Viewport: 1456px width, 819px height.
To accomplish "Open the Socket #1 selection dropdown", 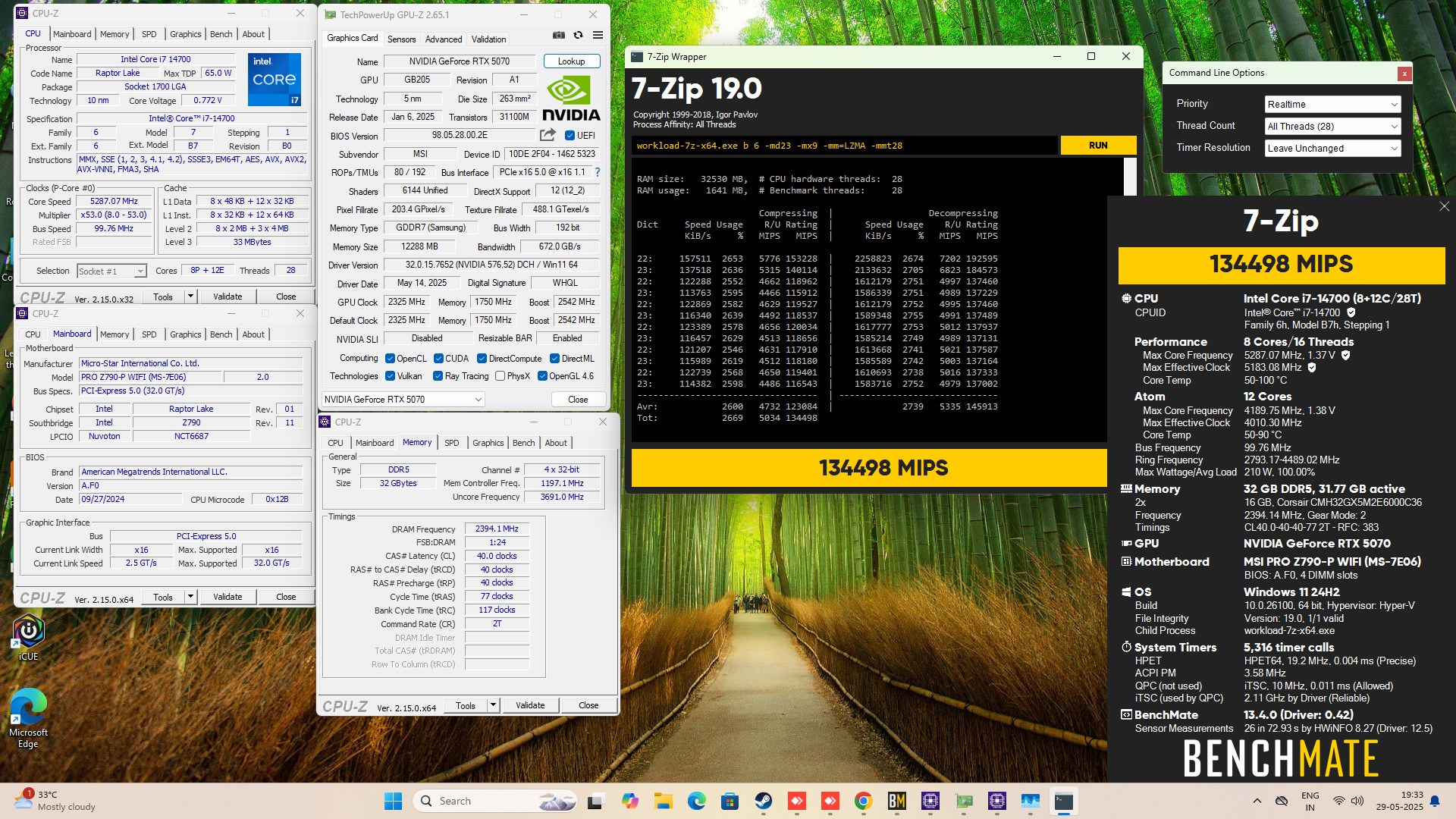I will pyautogui.click(x=111, y=271).
